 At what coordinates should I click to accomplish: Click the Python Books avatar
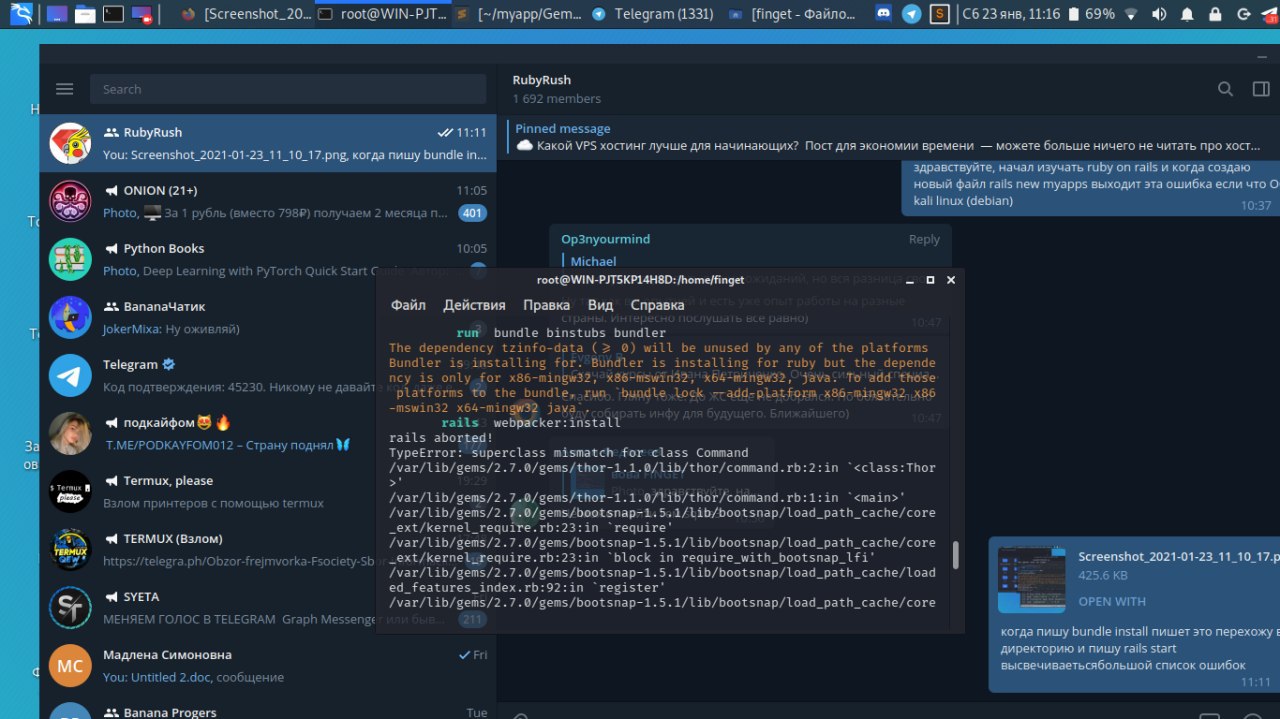pos(71,260)
